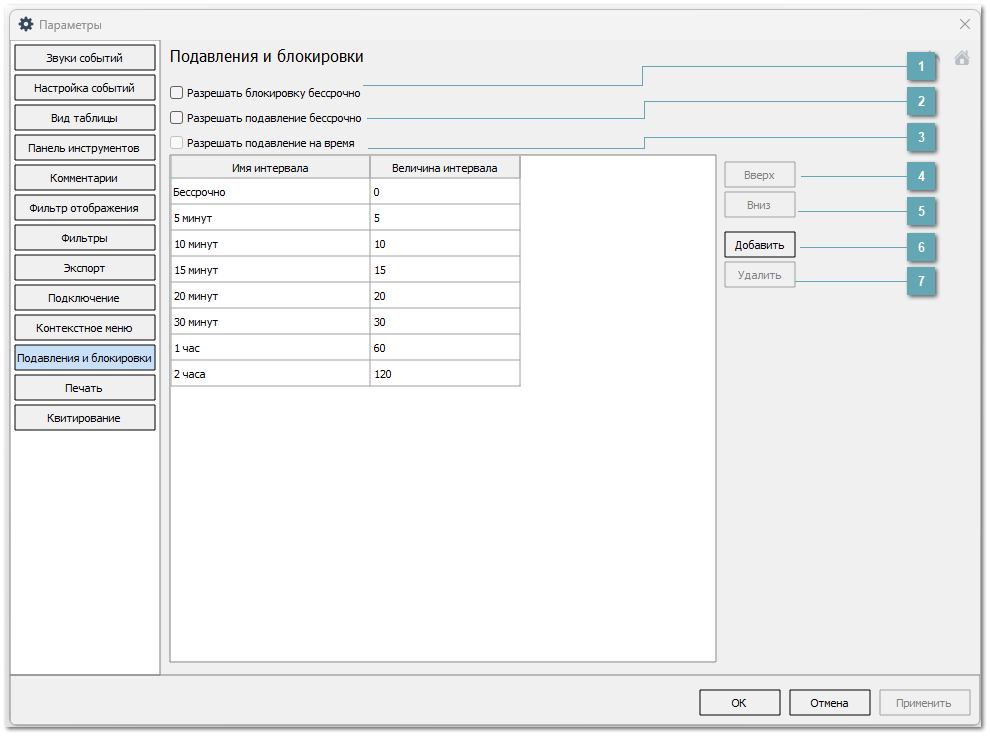Image resolution: width=990 pixels, height=736 pixels.
Task: Click 'Отмена' to cancel changes
Action: tap(829, 703)
